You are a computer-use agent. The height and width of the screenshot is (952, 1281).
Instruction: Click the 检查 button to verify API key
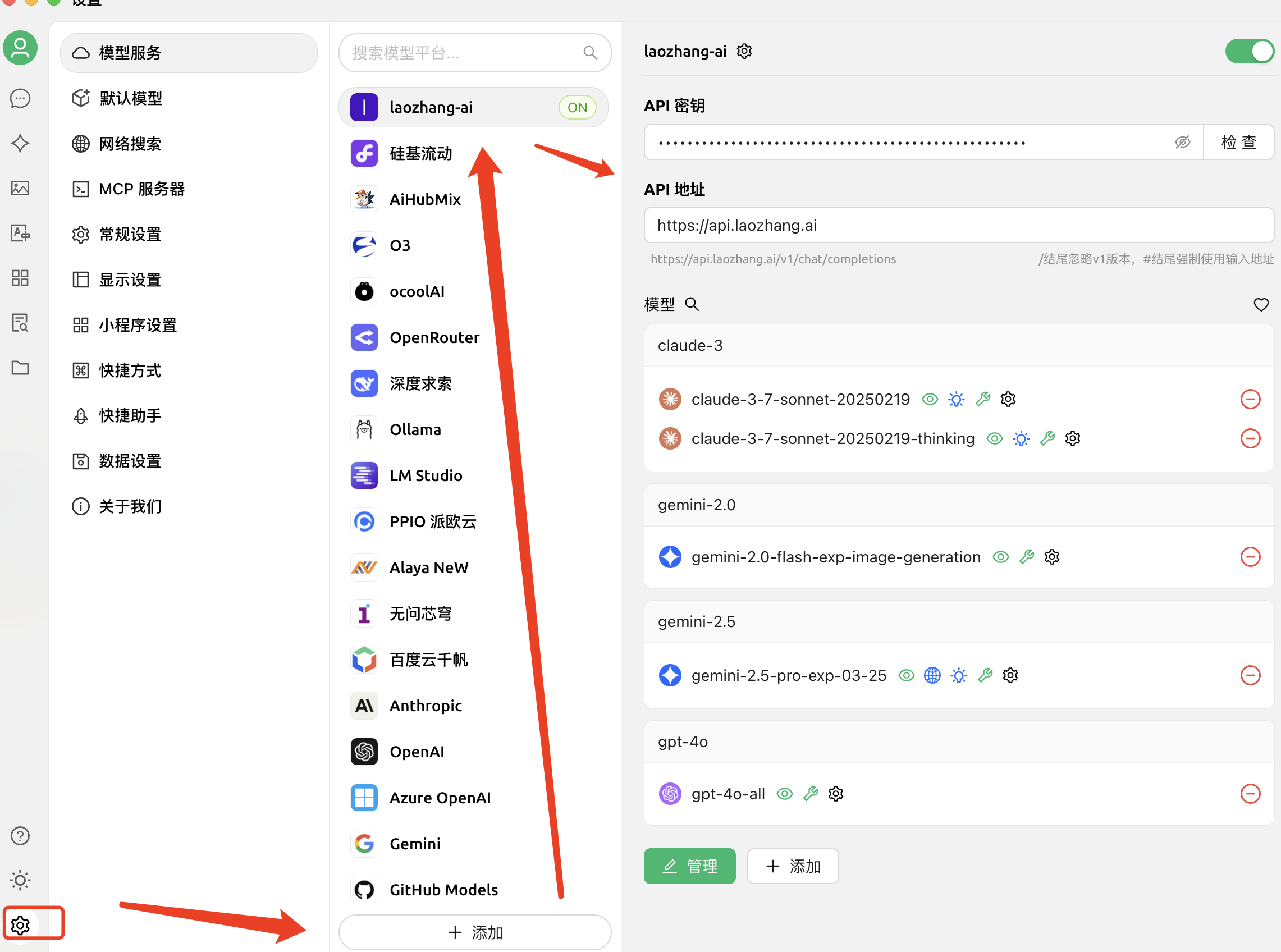(x=1239, y=142)
